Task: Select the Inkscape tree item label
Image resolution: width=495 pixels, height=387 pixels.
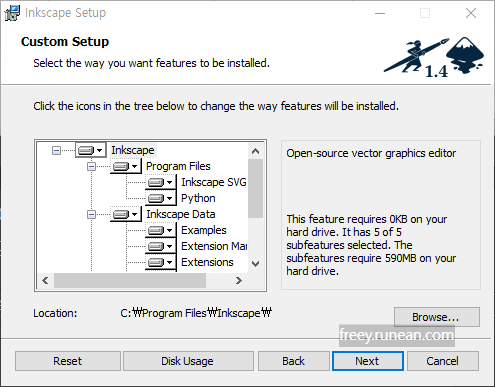Action: tap(133, 150)
